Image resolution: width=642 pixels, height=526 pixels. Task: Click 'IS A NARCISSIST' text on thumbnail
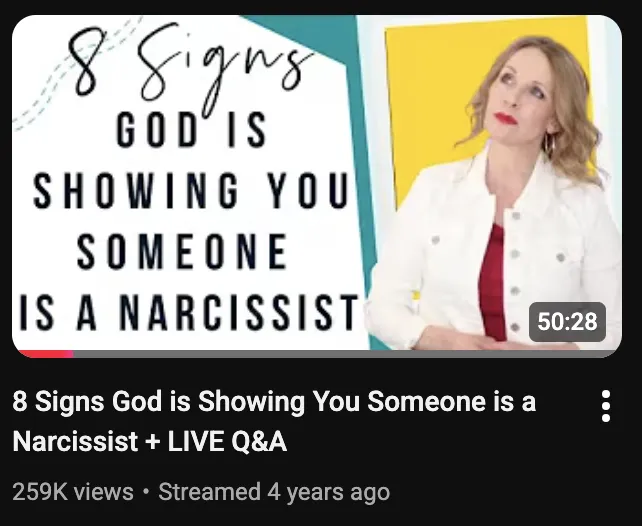(188, 312)
